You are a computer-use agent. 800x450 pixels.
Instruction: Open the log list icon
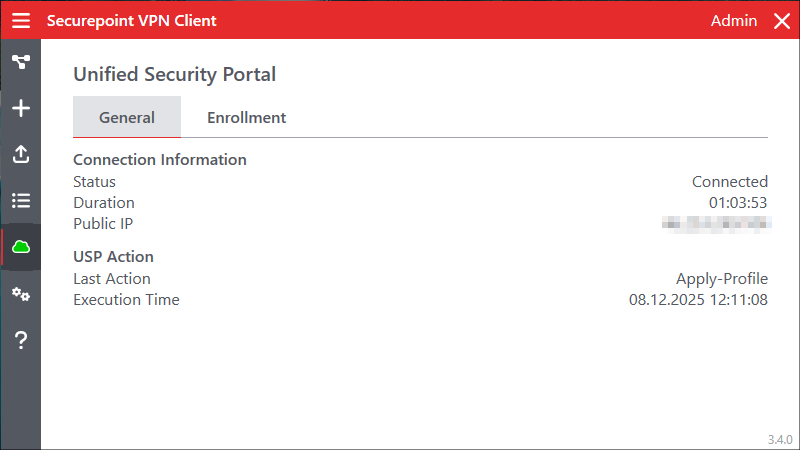coord(21,201)
